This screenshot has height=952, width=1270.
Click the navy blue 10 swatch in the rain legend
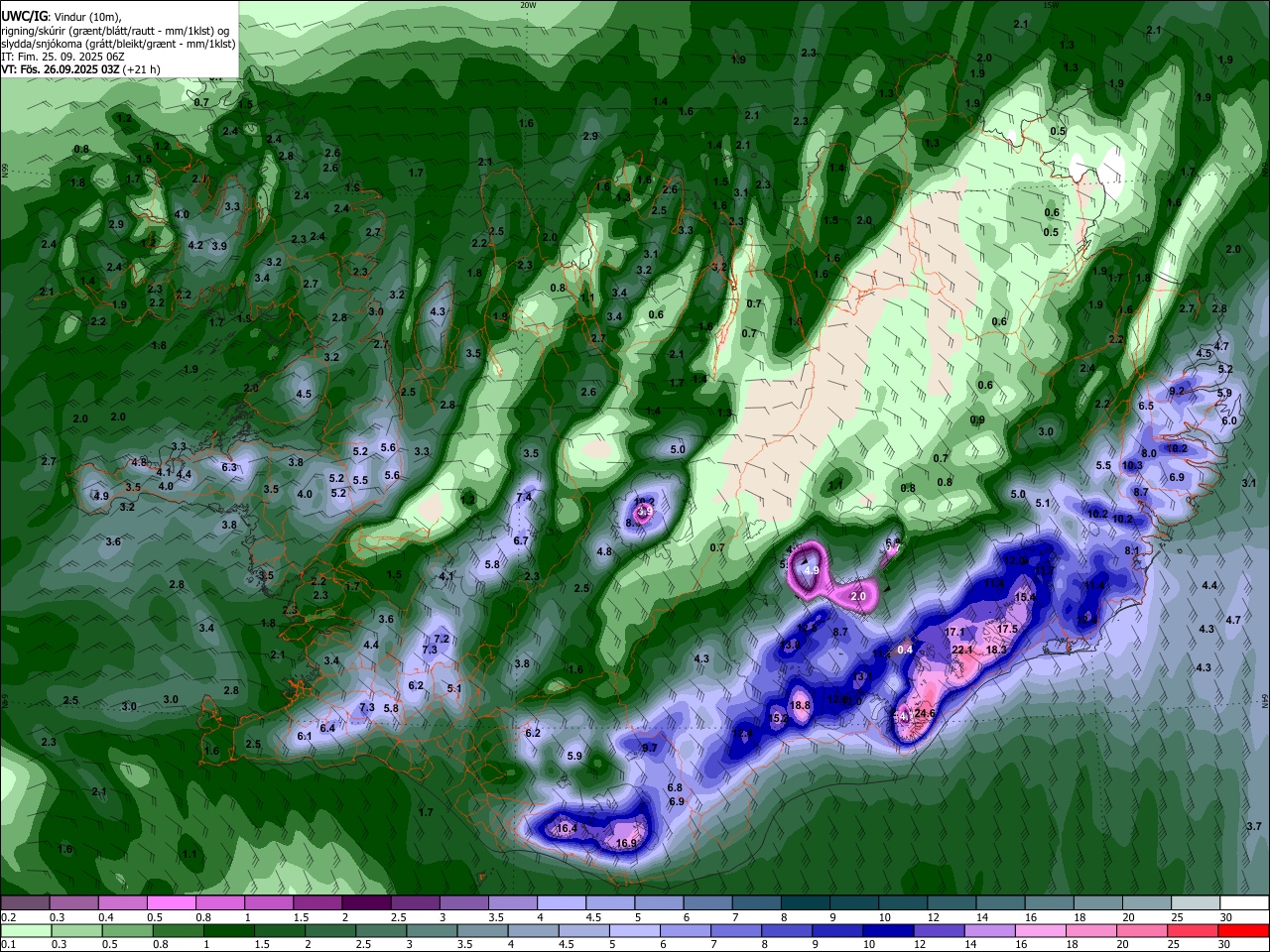click(x=887, y=931)
